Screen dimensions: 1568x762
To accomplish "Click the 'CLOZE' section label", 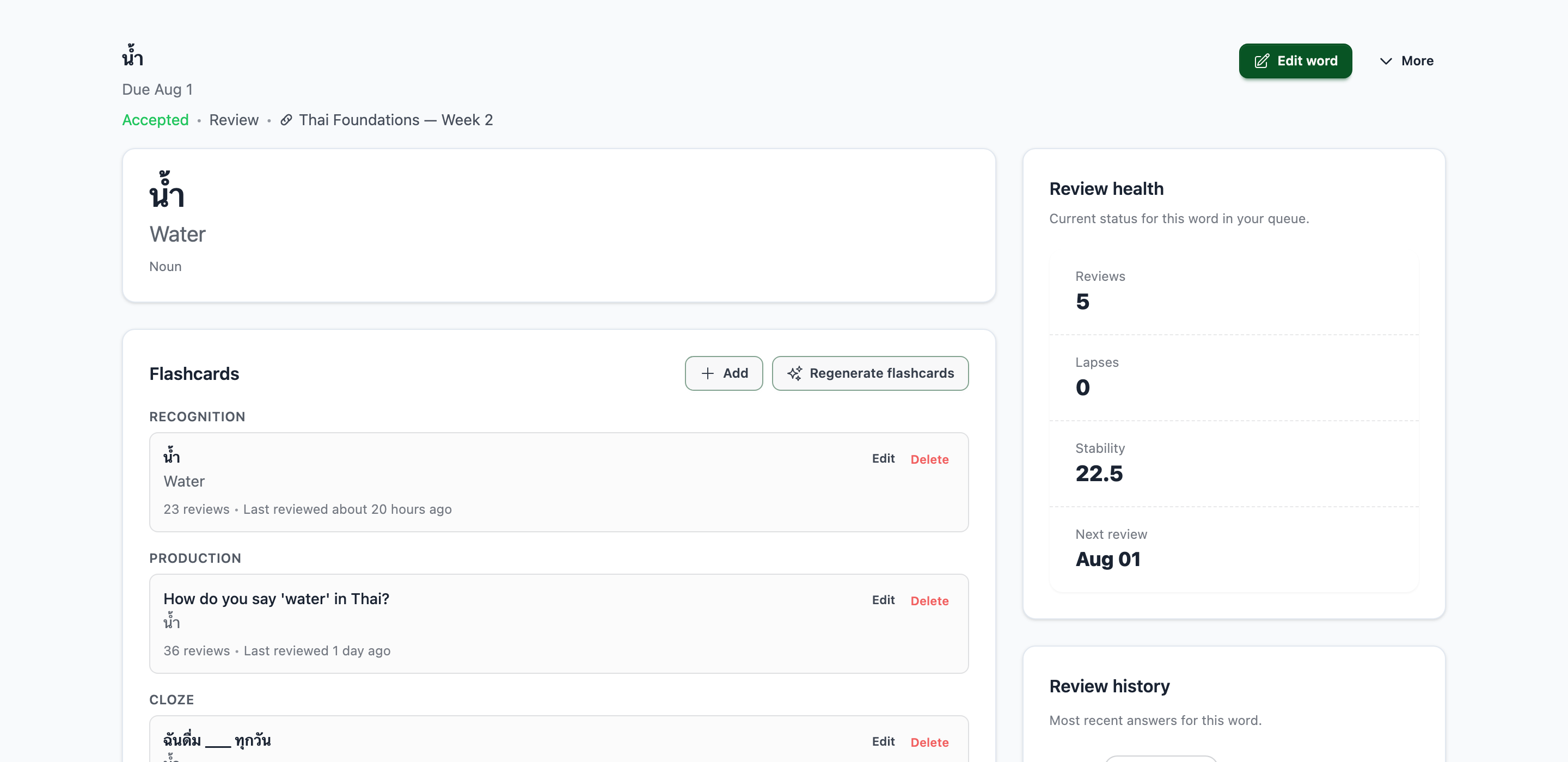I will [171, 699].
